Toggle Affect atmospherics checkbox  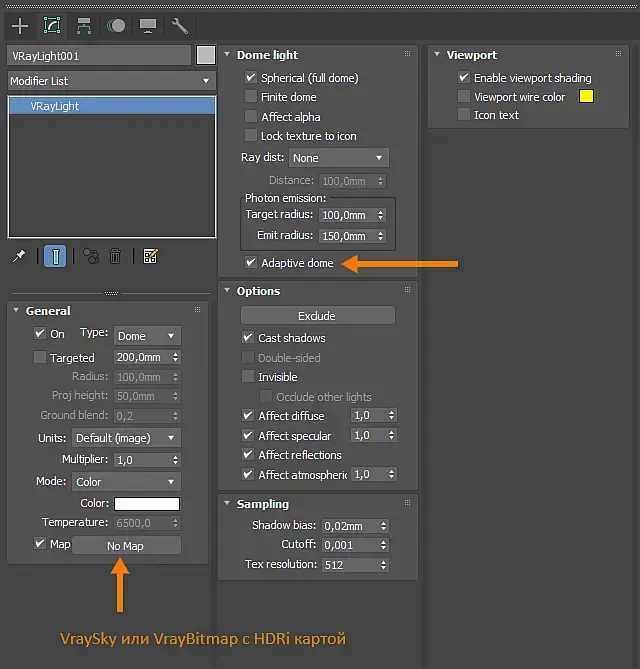248,474
